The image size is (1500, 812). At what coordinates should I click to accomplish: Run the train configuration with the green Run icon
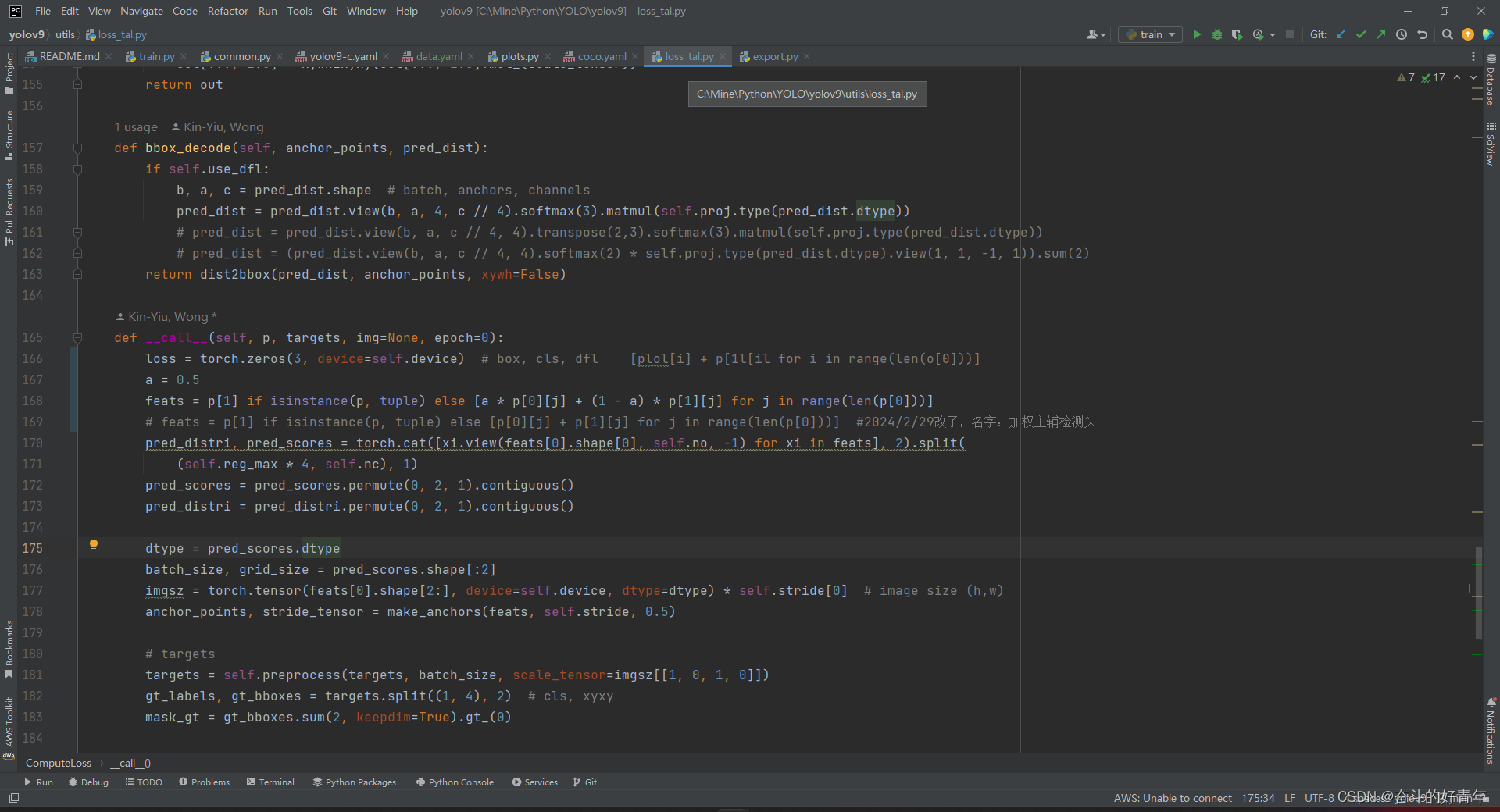(1196, 34)
